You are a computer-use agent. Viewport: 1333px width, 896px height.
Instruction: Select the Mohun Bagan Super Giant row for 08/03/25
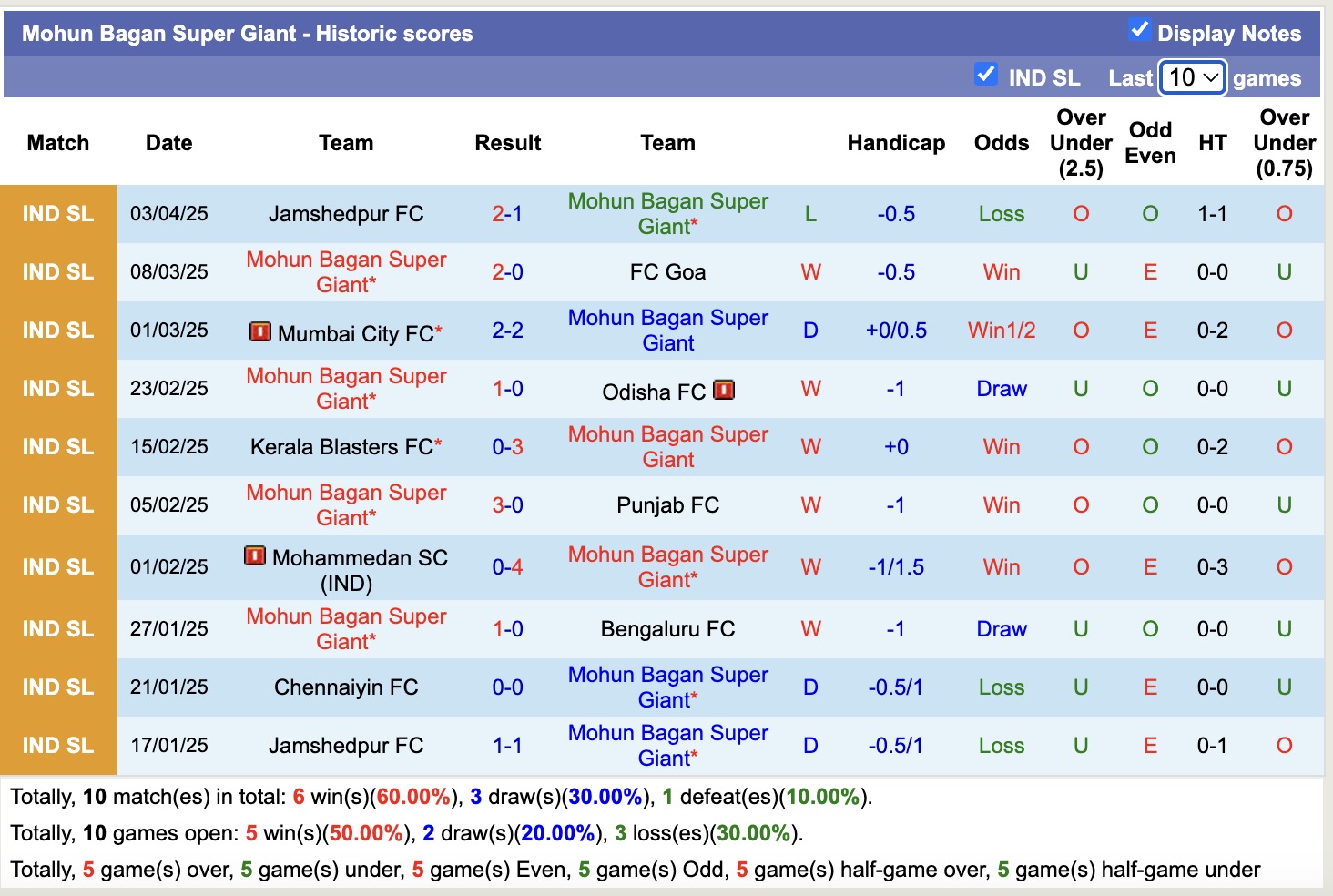point(346,271)
